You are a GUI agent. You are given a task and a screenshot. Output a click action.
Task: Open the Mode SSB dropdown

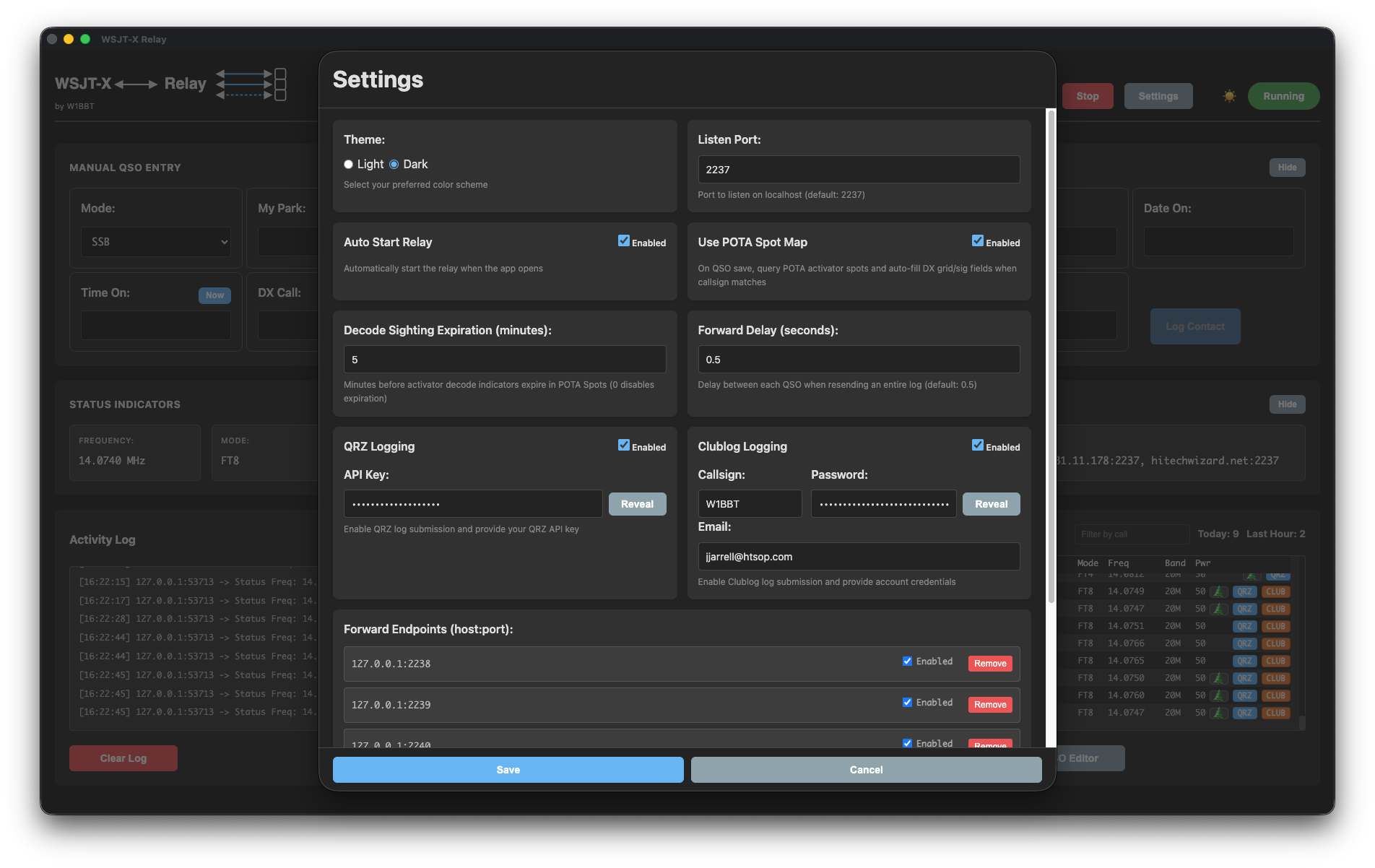156,242
